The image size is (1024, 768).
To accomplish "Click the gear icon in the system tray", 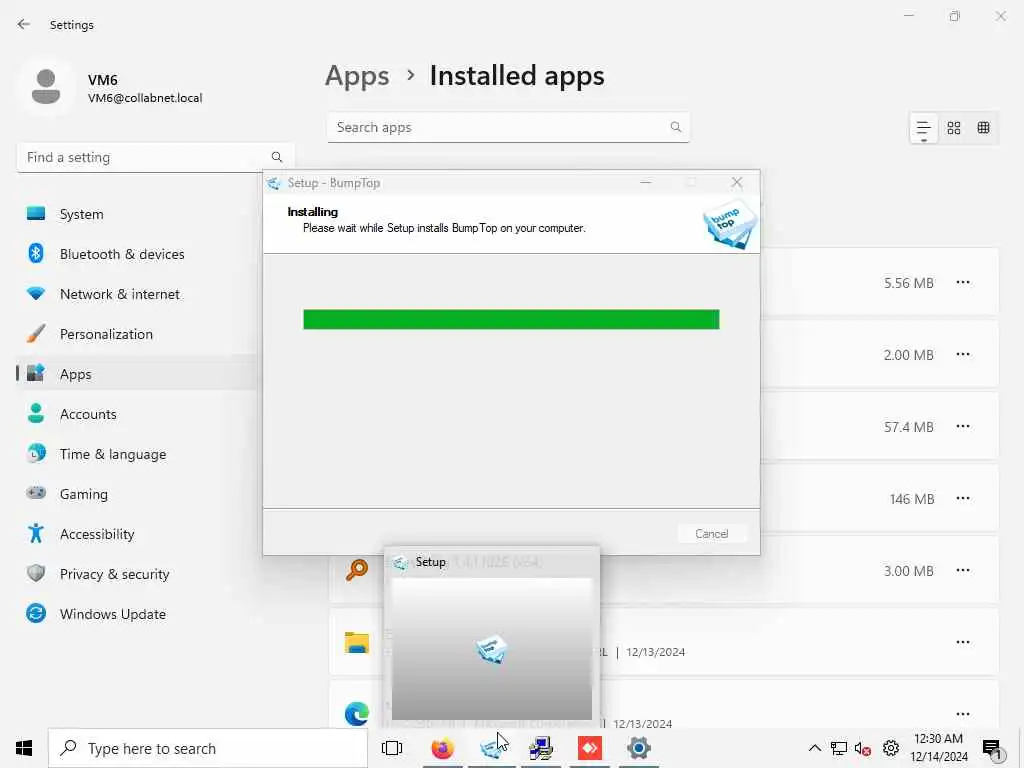I will click(891, 748).
